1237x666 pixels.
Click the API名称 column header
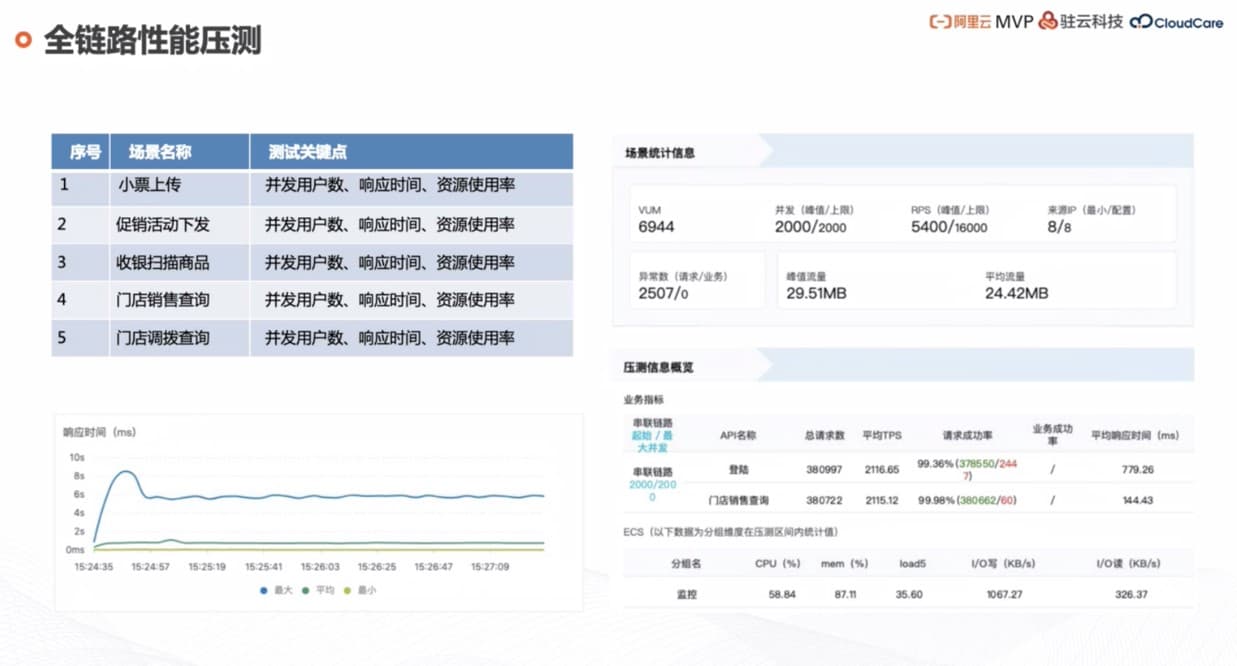(x=738, y=435)
